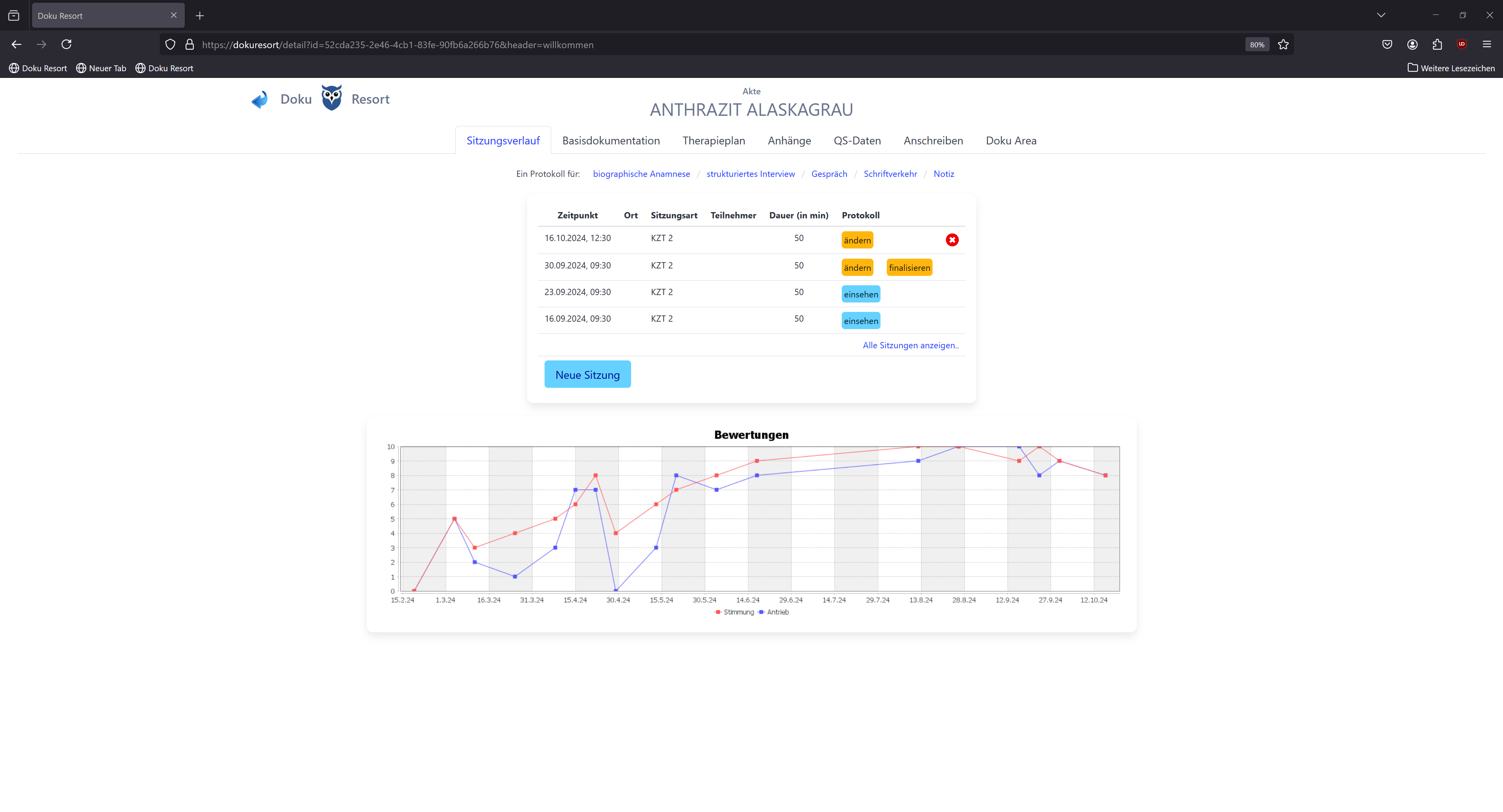1503x812 pixels.
Task: Click the browser URL address field
Action: (700, 44)
